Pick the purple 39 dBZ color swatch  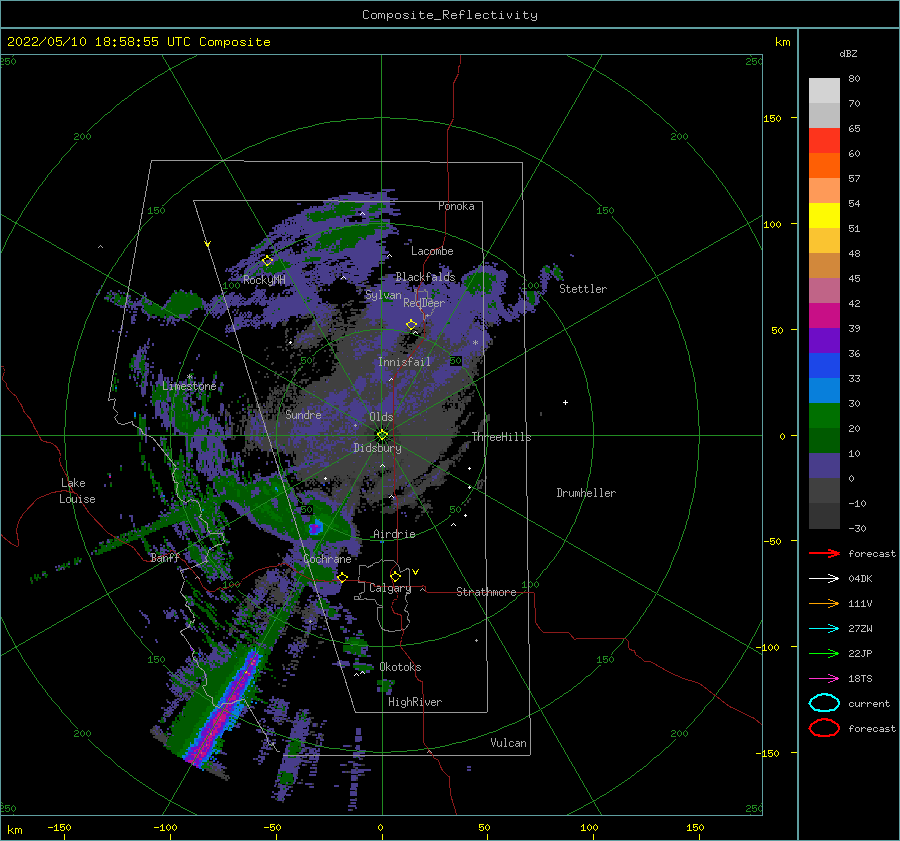pyautogui.click(x=824, y=340)
